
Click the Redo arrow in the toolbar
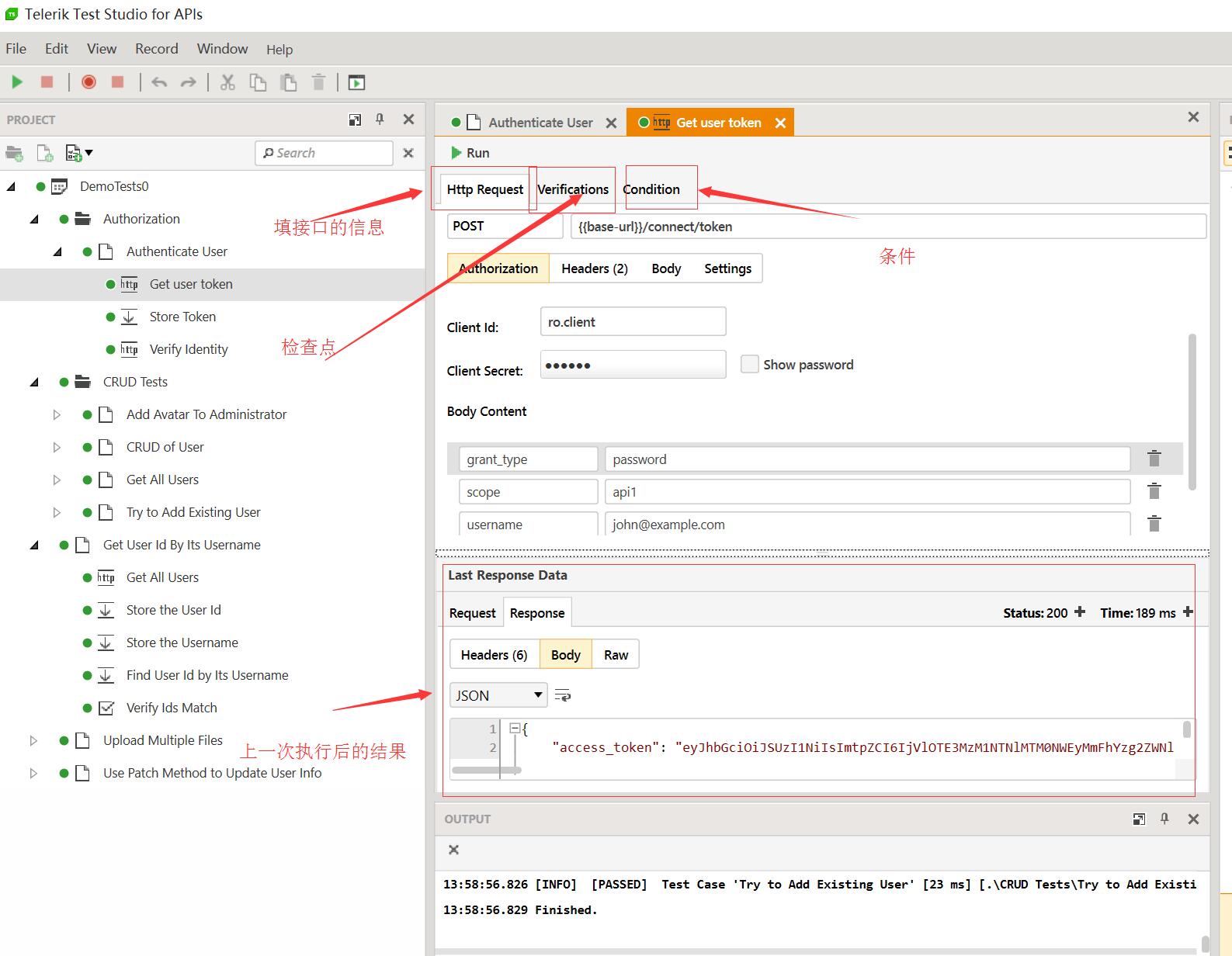tap(188, 82)
